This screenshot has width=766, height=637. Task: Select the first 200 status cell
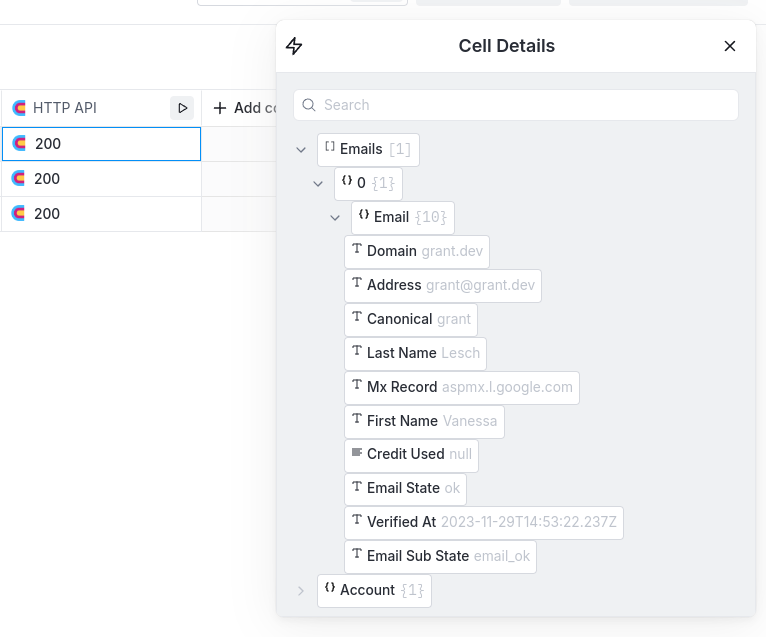pyautogui.click(x=101, y=144)
